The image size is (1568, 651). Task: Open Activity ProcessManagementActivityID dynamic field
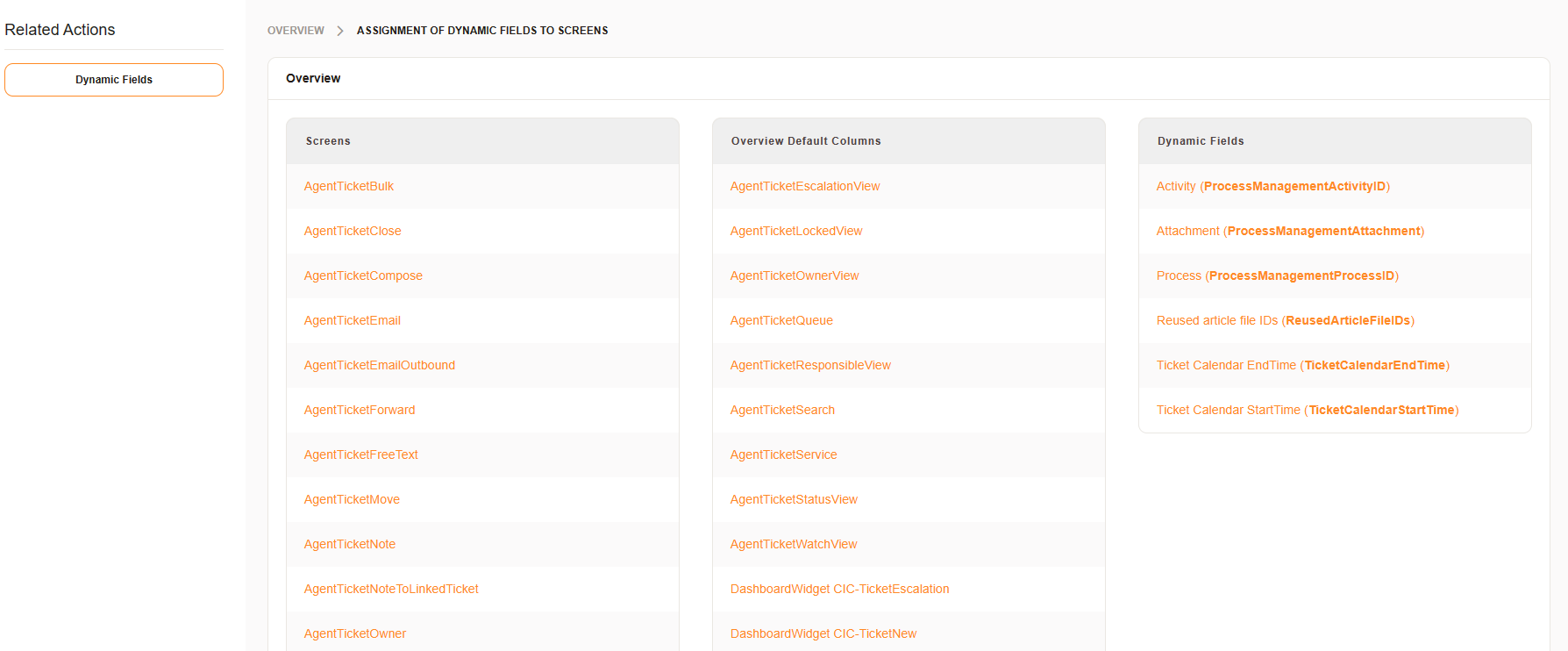point(1272,186)
